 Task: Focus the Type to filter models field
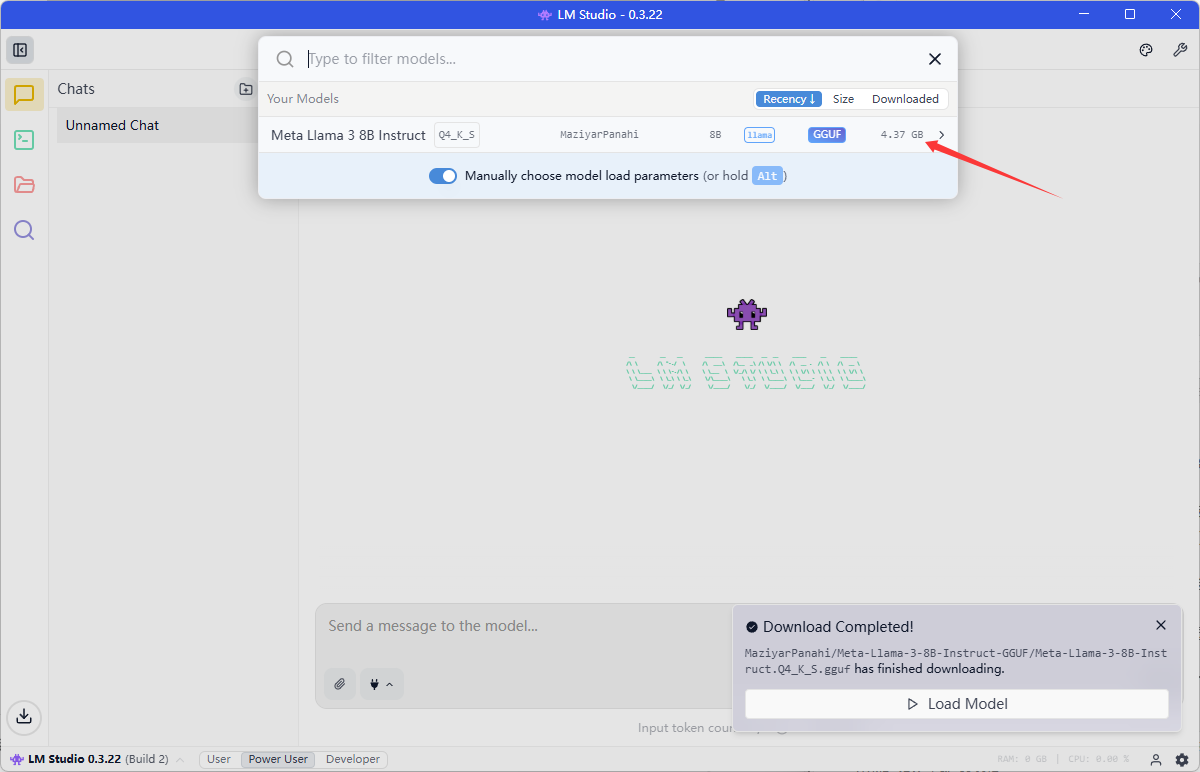[x=610, y=59]
